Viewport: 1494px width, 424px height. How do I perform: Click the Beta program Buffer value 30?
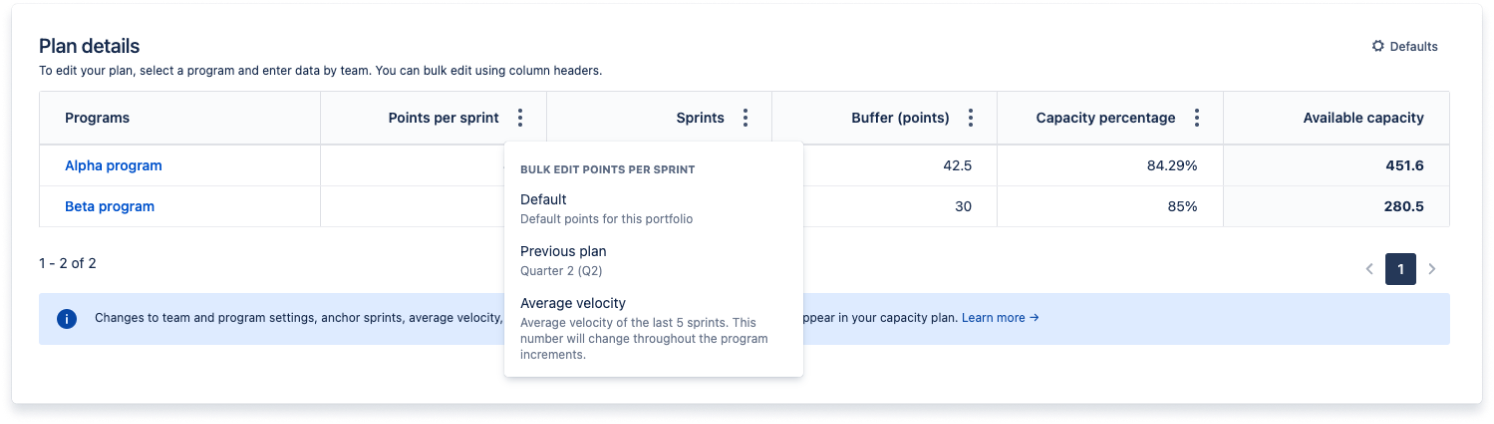click(963, 207)
